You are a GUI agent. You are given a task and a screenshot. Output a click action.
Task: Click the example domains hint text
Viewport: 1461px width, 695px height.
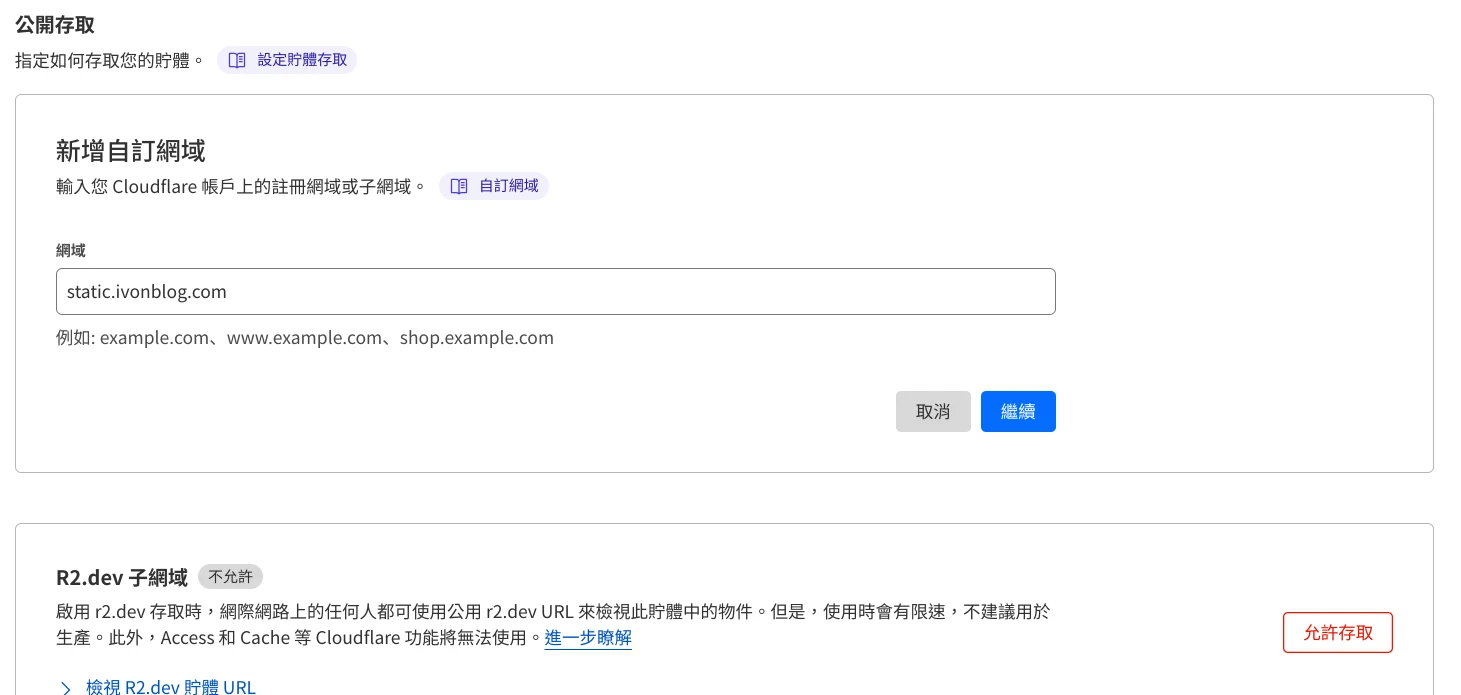[305, 338]
